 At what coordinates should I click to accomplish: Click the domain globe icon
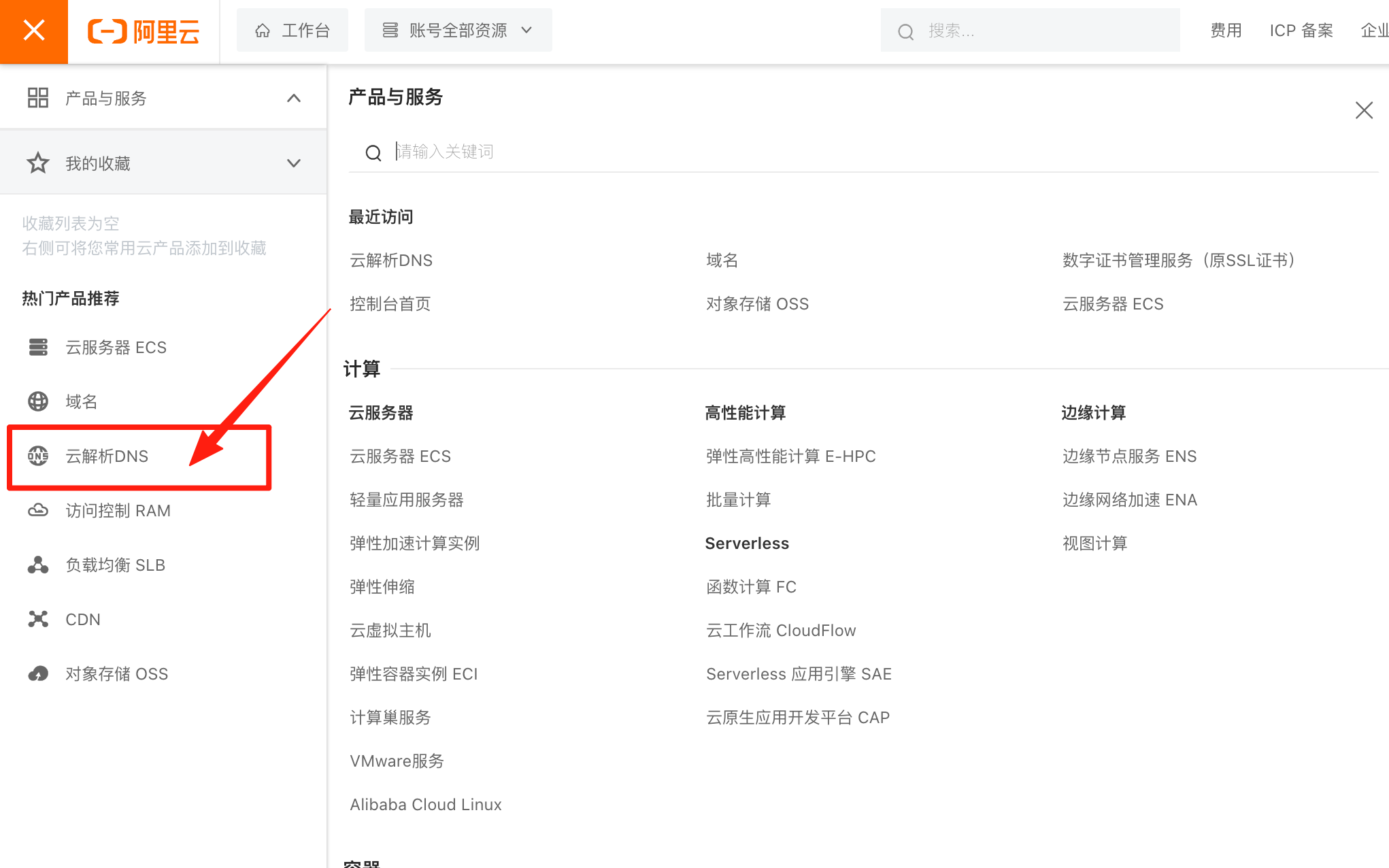(38, 401)
